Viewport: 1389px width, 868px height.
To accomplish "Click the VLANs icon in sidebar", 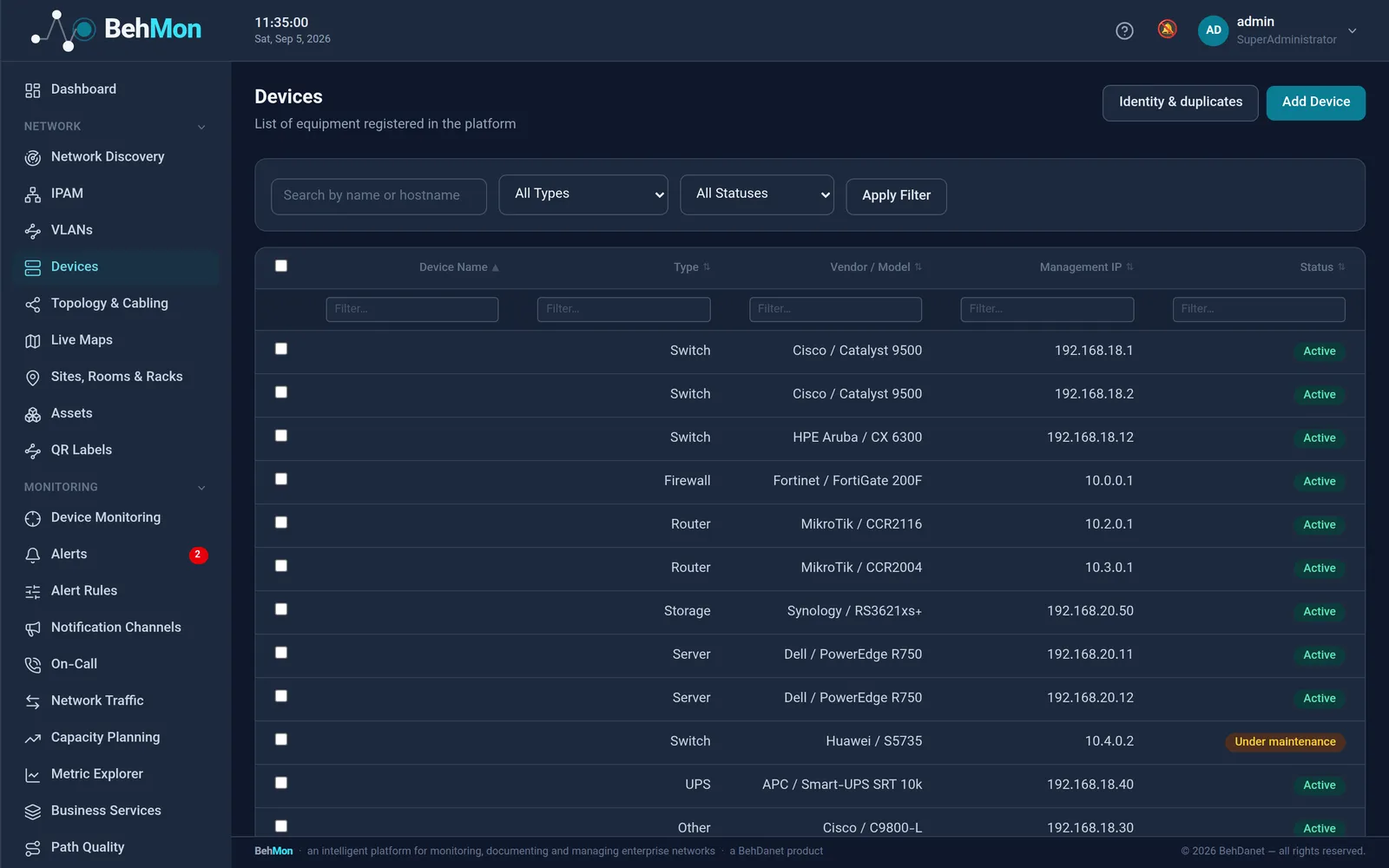I will click(x=33, y=231).
